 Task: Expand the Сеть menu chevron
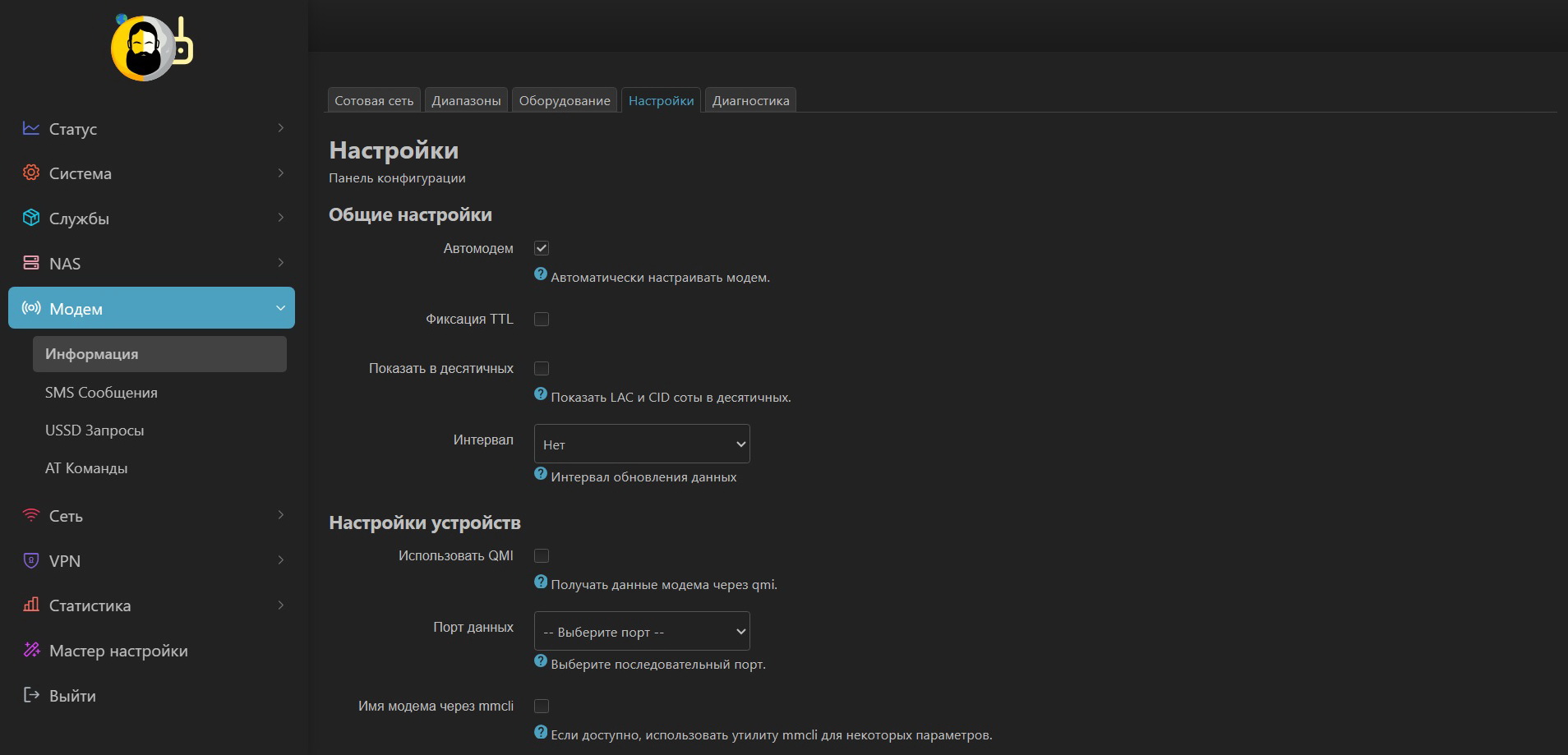click(281, 515)
